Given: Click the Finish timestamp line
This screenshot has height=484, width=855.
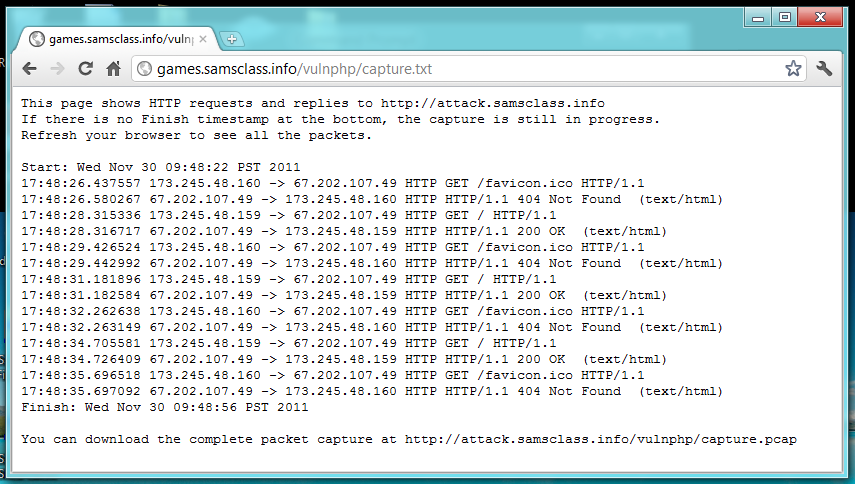Looking at the screenshot, I should tap(164, 407).
